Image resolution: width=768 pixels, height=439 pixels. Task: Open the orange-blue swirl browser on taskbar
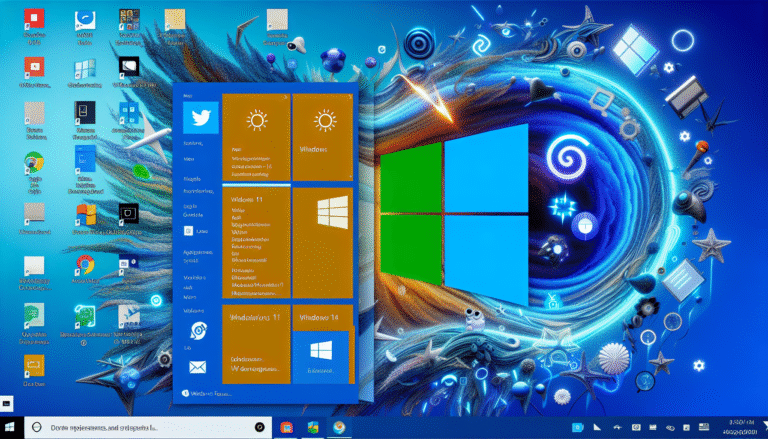pyautogui.click(x=338, y=428)
